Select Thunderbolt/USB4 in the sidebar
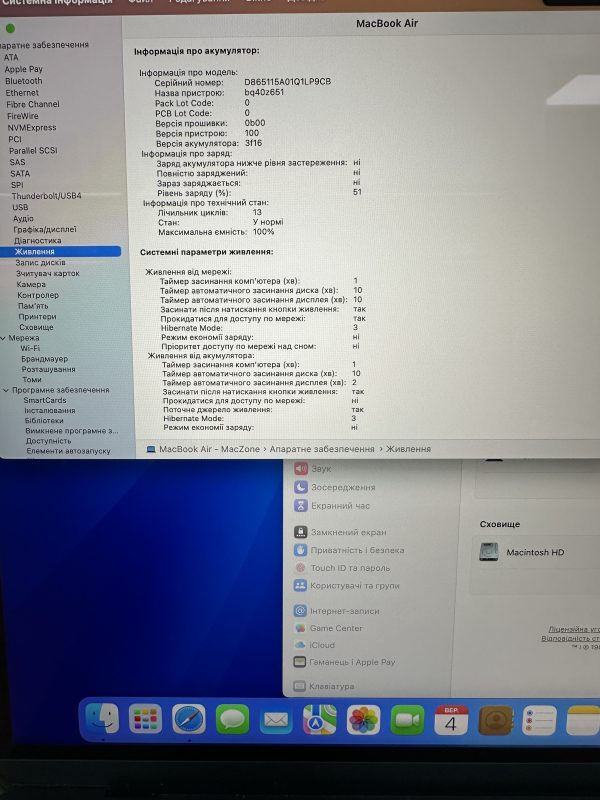 click(46, 196)
